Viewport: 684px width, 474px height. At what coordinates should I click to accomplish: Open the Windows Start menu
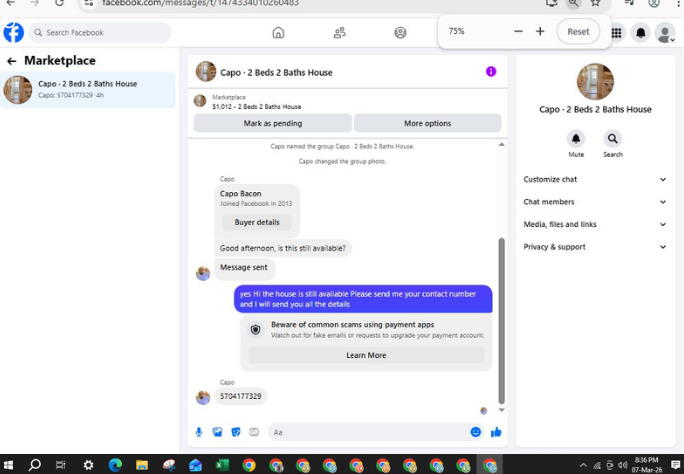coord(8,465)
